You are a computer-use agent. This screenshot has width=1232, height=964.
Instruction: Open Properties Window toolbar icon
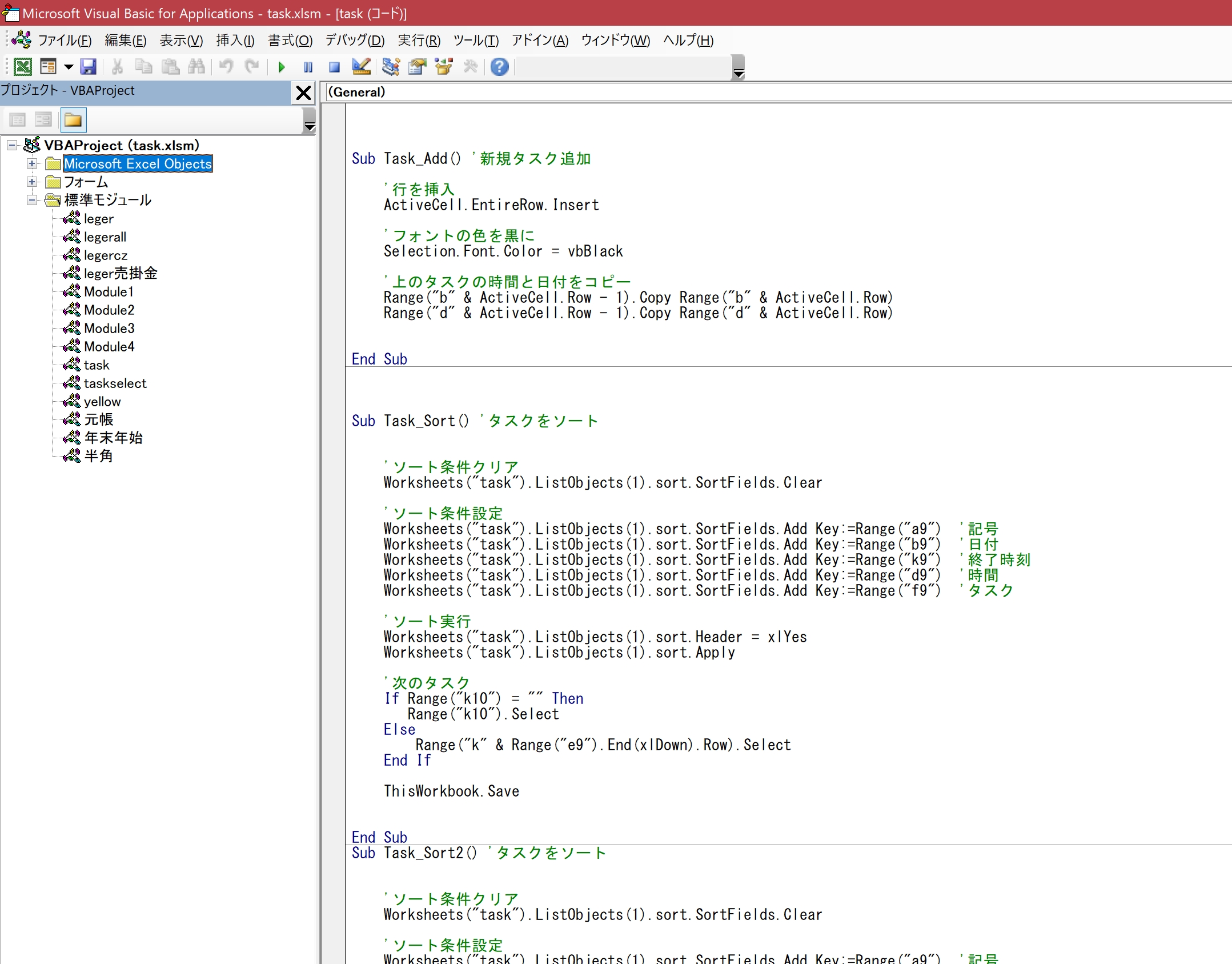418,67
